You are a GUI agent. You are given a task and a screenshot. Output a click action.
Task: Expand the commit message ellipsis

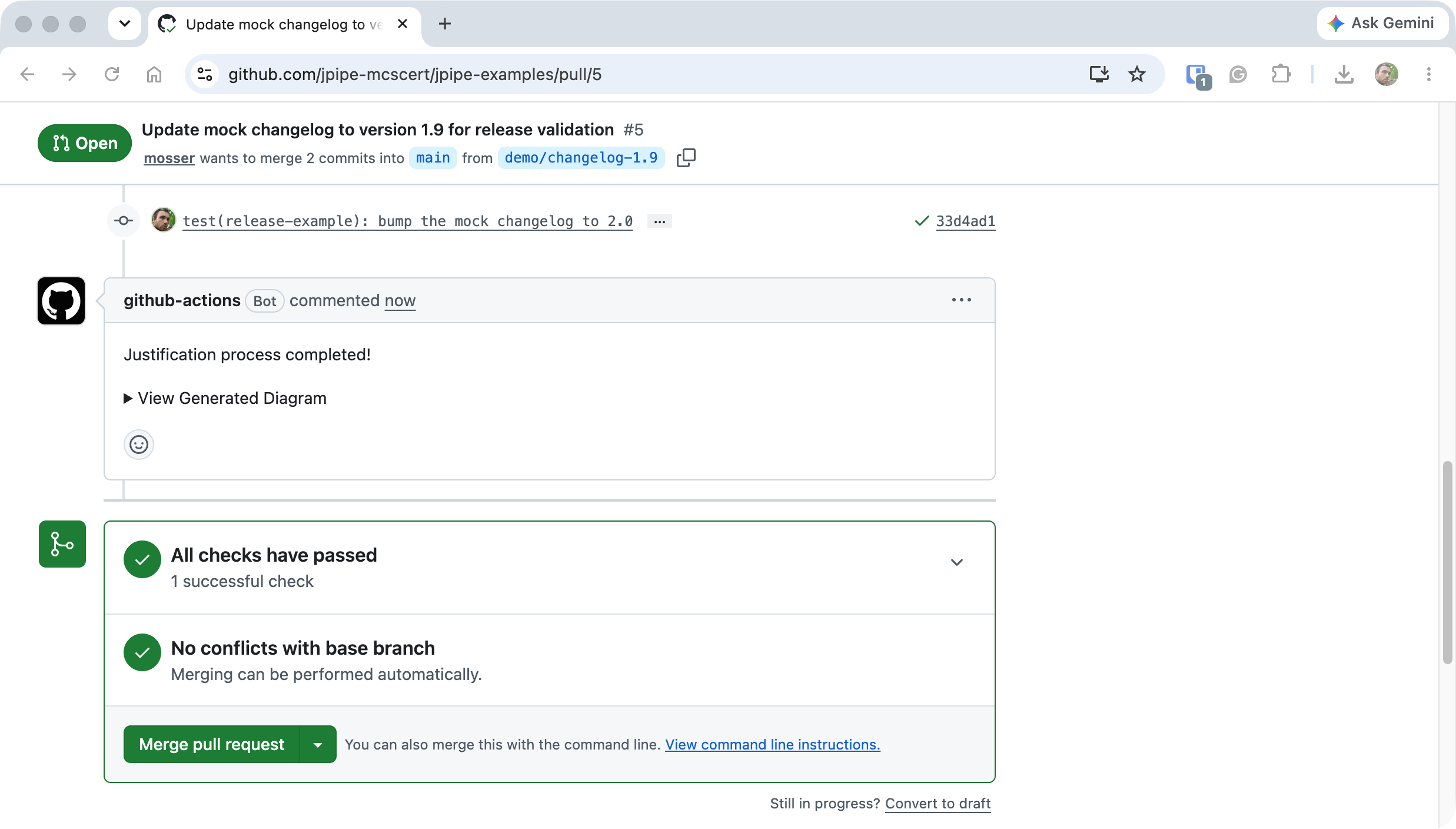pyautogui.click(x=660, y=221)
